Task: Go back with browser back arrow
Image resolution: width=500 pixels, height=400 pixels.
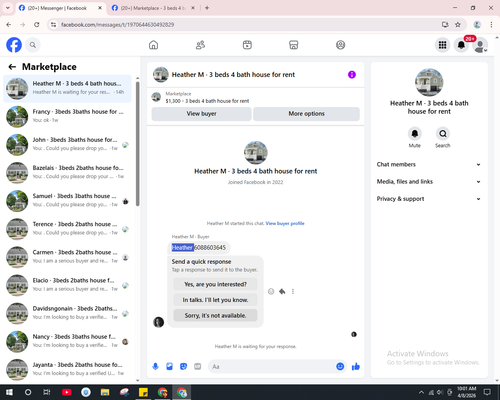Action: tap(9, 25)
